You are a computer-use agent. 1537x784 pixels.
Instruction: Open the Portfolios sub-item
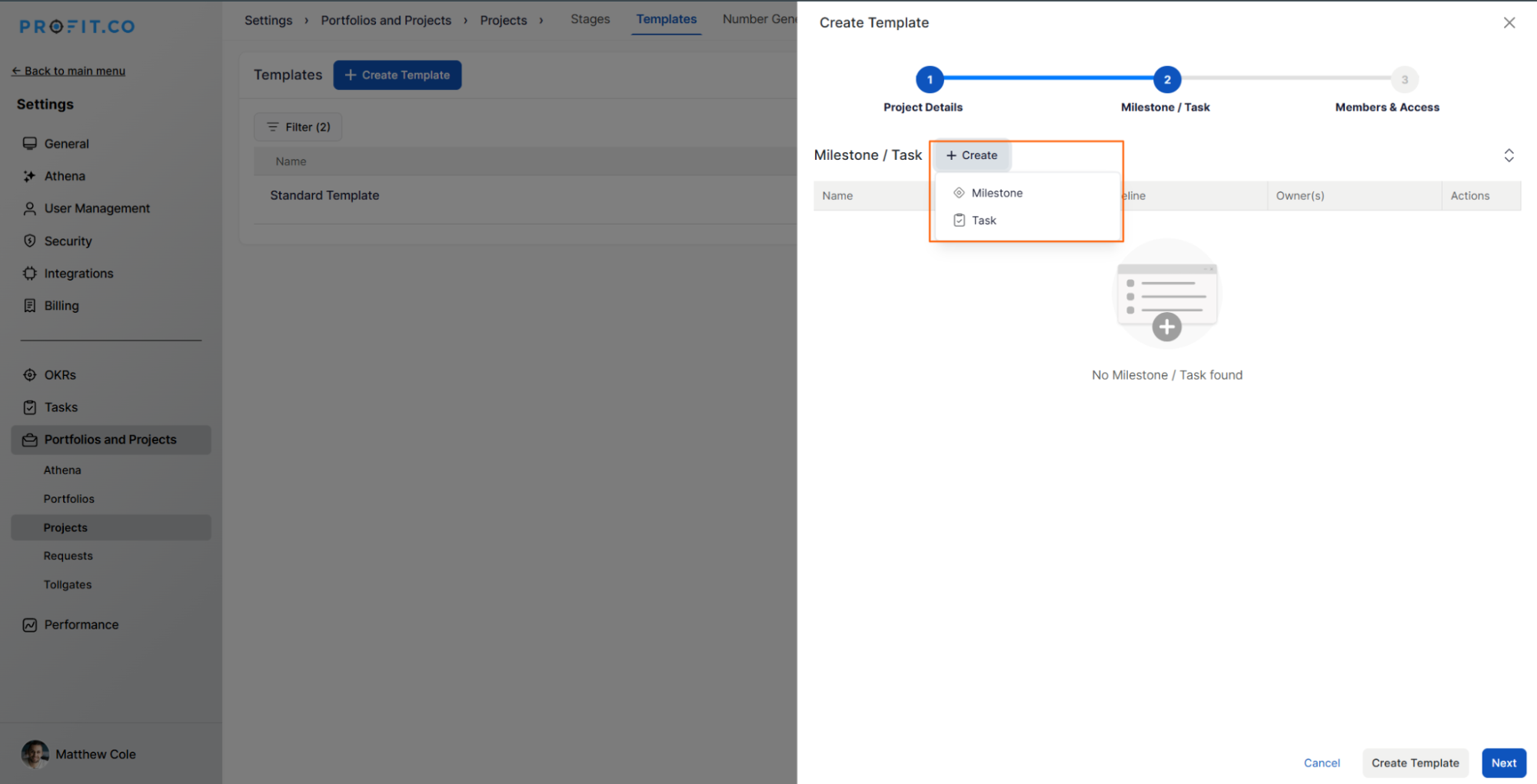(69, 499)
